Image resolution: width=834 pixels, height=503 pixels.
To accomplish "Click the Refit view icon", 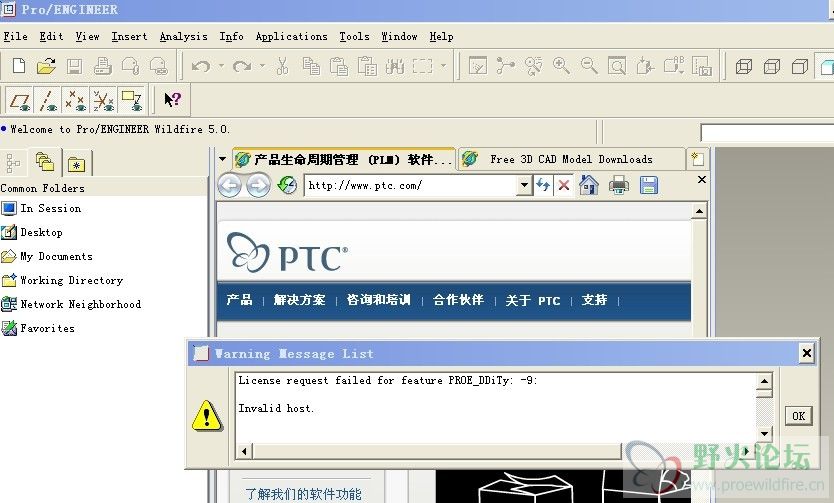I will click(617, 66).
